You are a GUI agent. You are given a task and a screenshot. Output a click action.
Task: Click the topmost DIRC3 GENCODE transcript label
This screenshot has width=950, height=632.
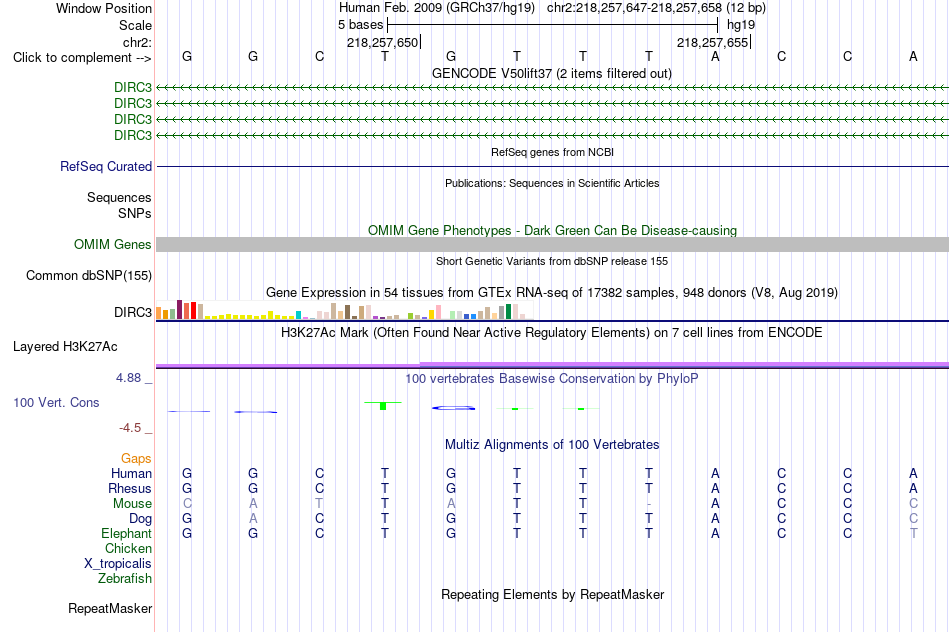click(133, 87)
